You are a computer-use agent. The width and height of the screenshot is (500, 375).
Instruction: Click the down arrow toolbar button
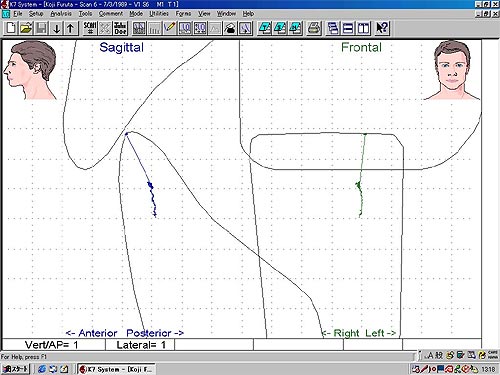(57, 28)
